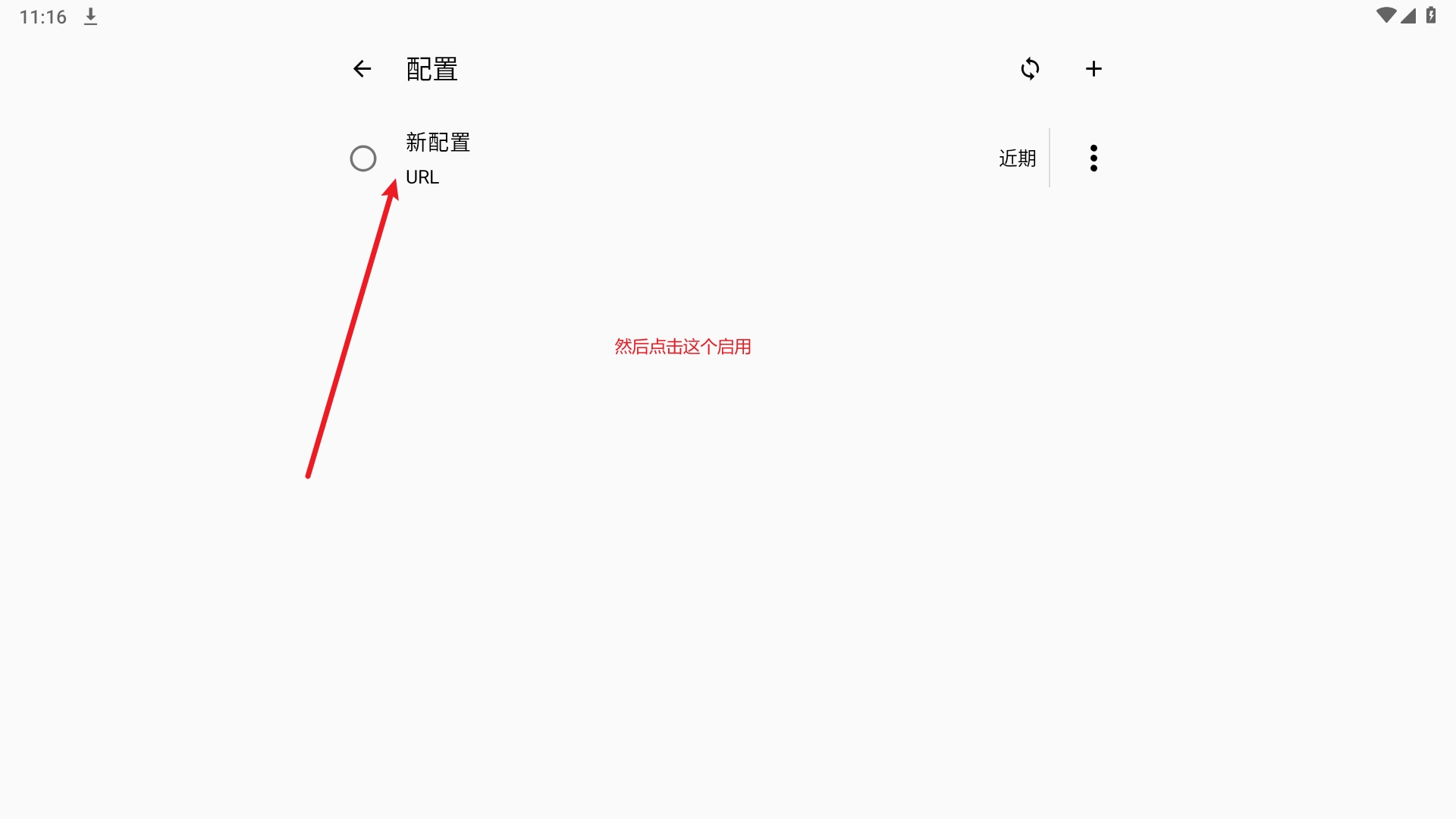Viewport: 1456px width, 819px height.
Task: Tap the 新配置 profile name
Action: (x=438, y=142)
